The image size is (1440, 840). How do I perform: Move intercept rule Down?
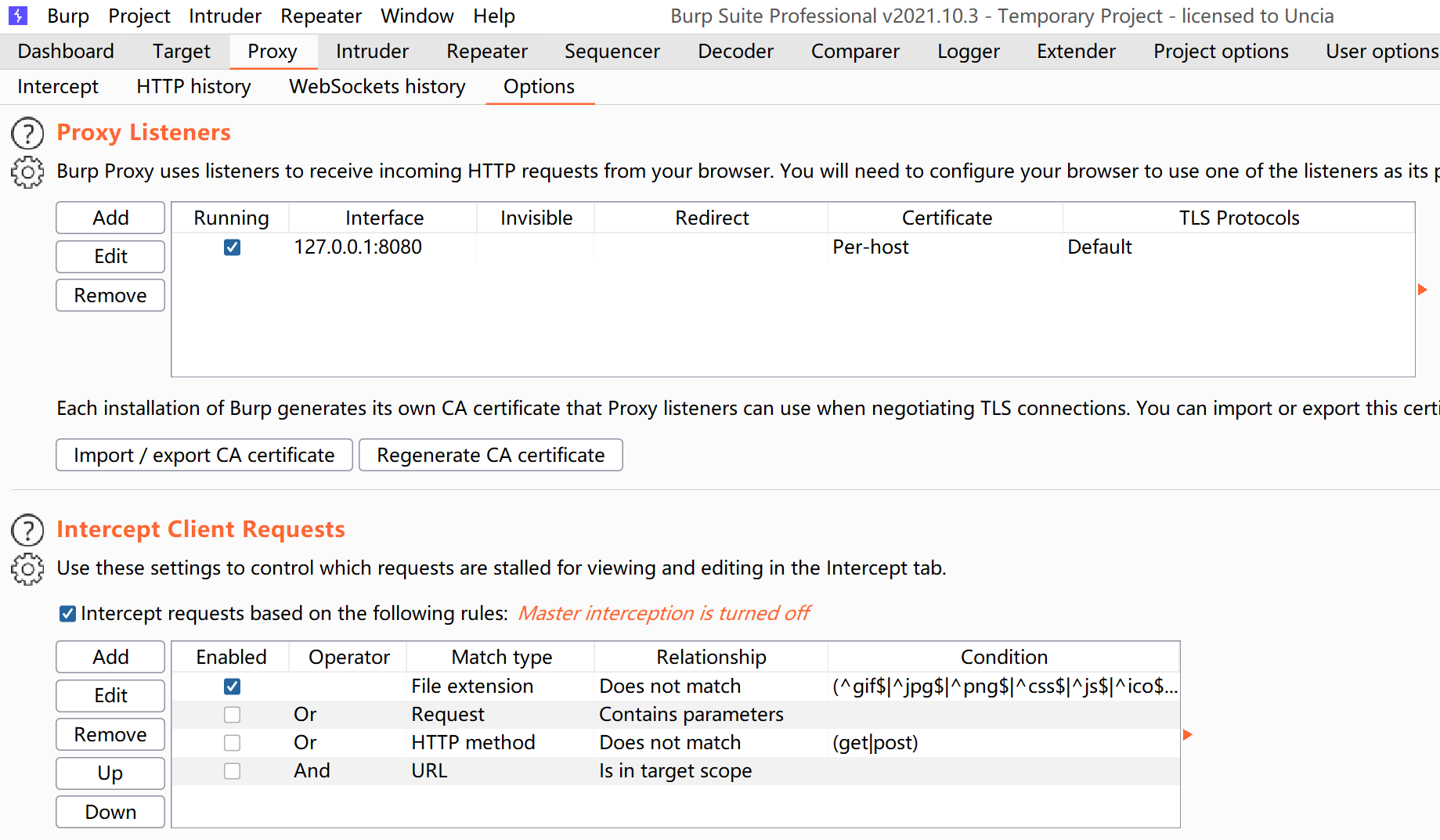[x=110, y=813]
